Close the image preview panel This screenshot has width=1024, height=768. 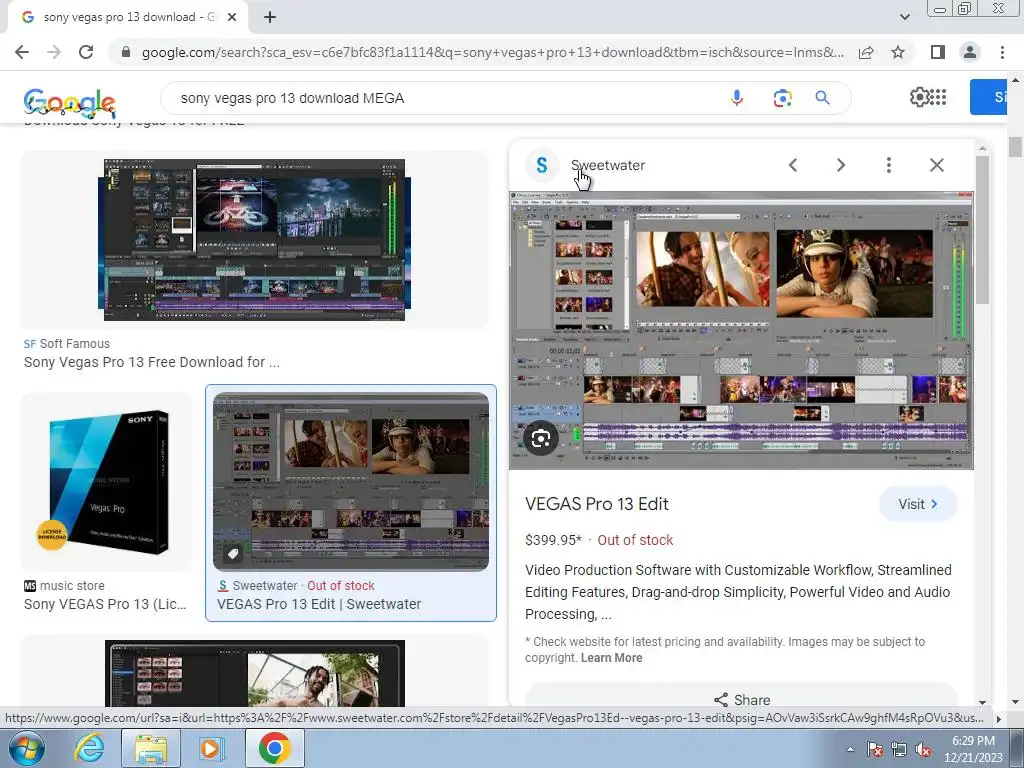click(936, 165)
